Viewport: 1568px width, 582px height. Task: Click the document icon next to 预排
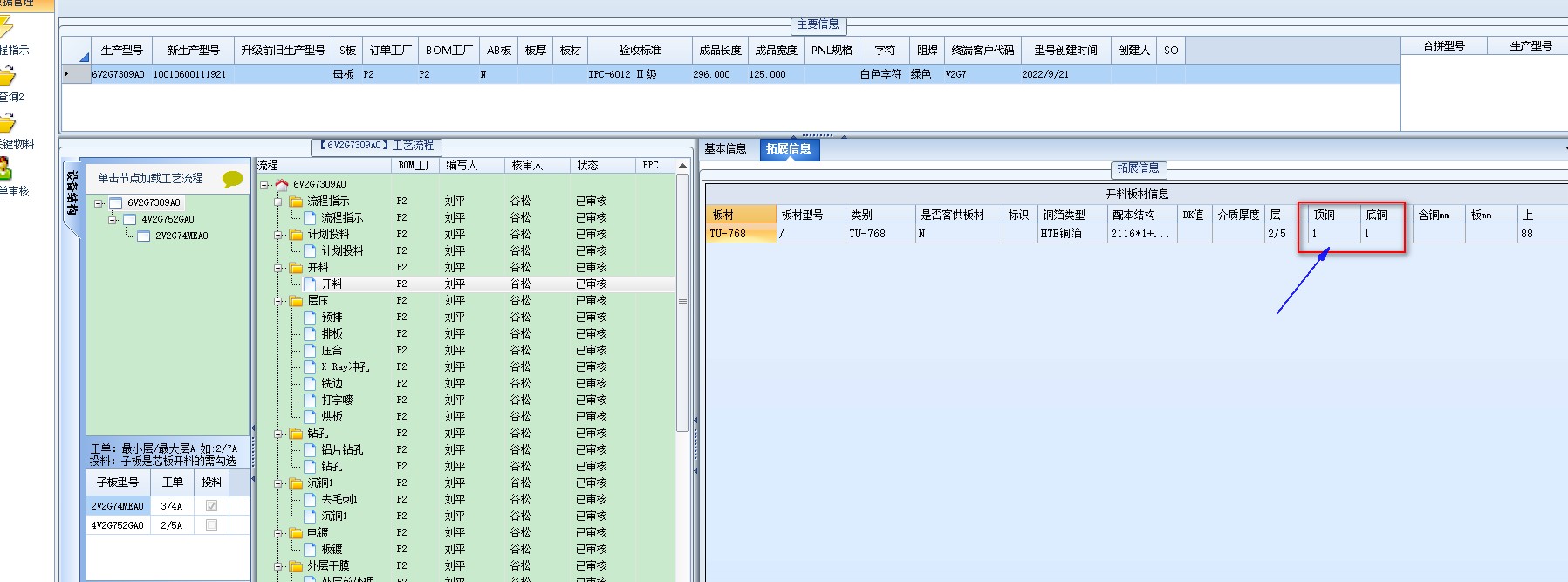(310, 317)
